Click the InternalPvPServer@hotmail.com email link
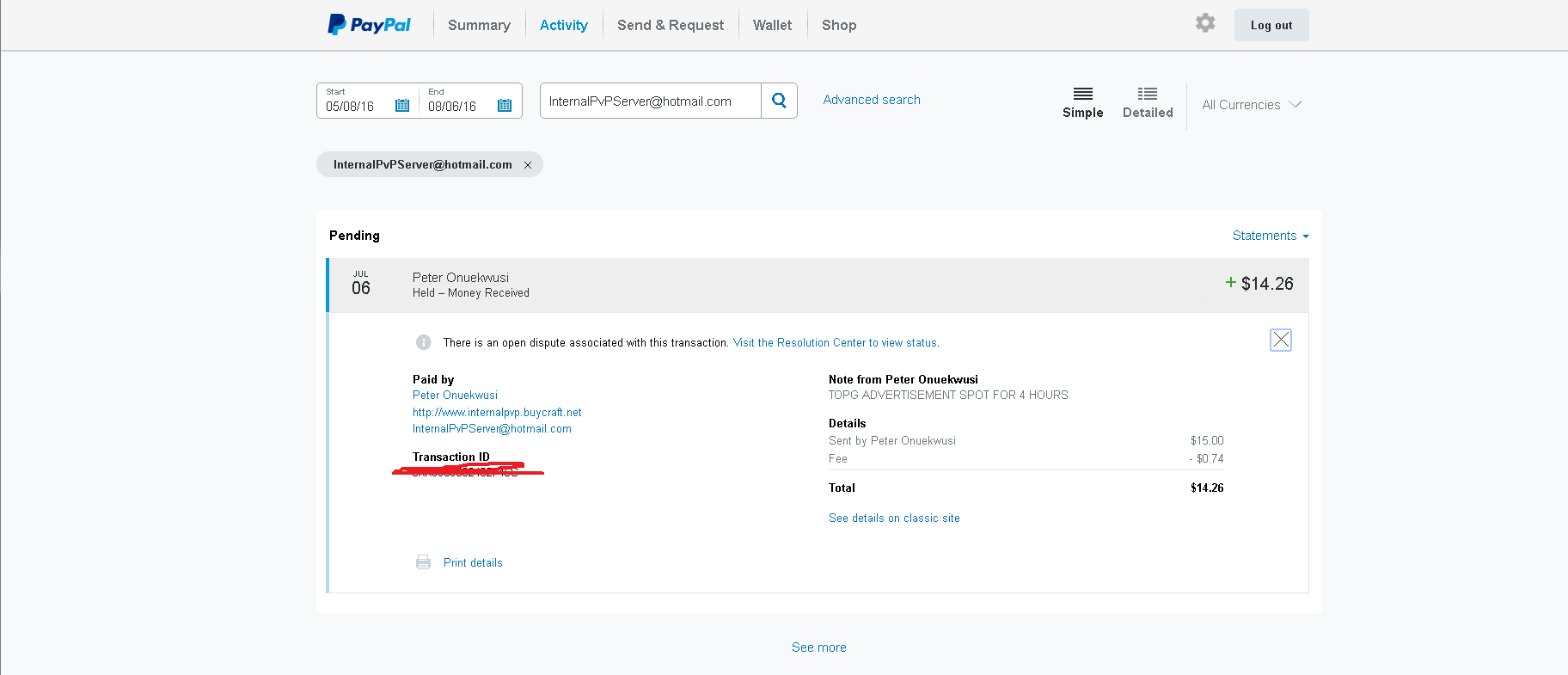Screen dimensions: 1568x675 [492, 429]
